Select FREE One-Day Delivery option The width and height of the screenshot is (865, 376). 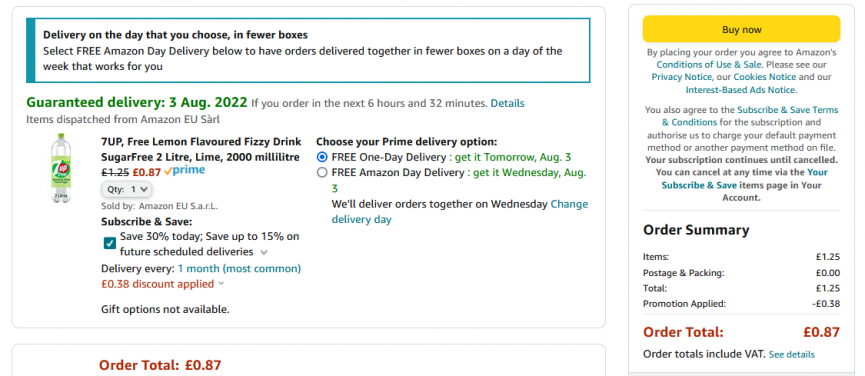pyautogui.click(x=322, y=157)
